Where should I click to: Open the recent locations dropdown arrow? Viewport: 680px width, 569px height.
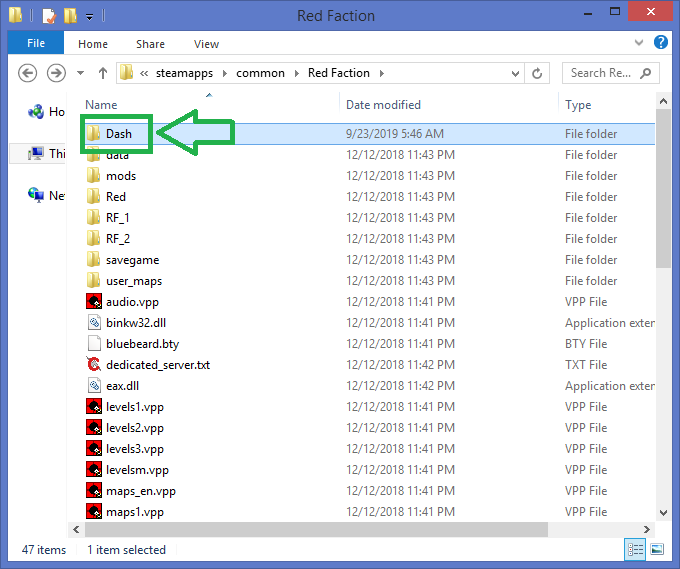80,73
